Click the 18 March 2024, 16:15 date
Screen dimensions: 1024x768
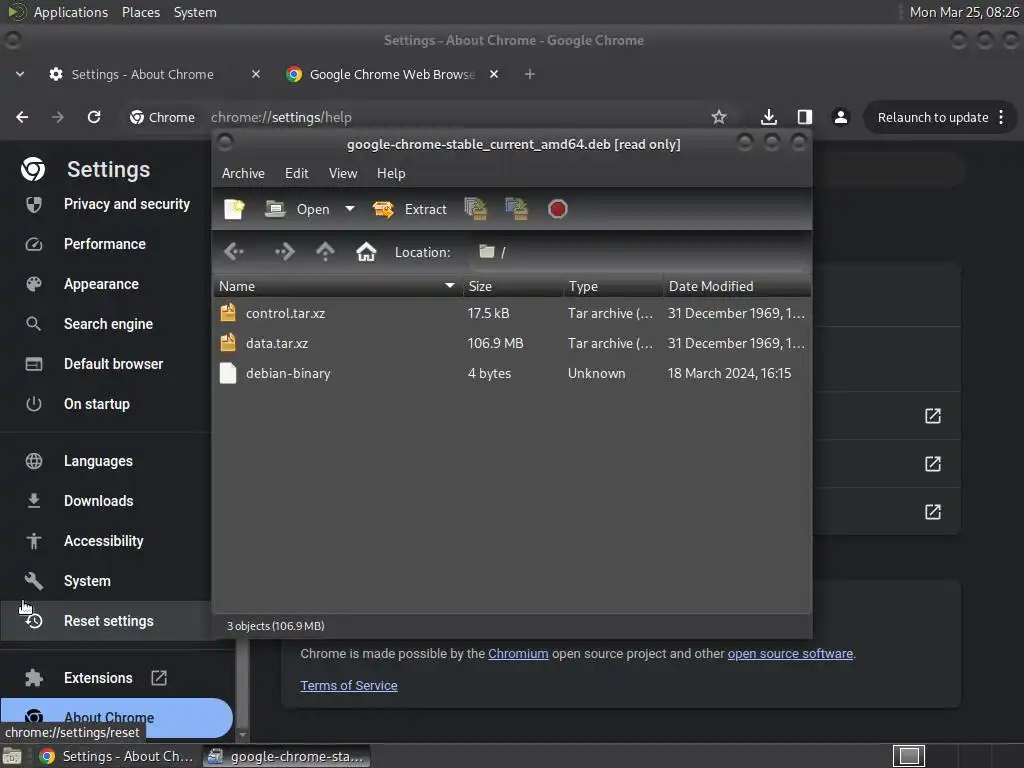(729, 374)
